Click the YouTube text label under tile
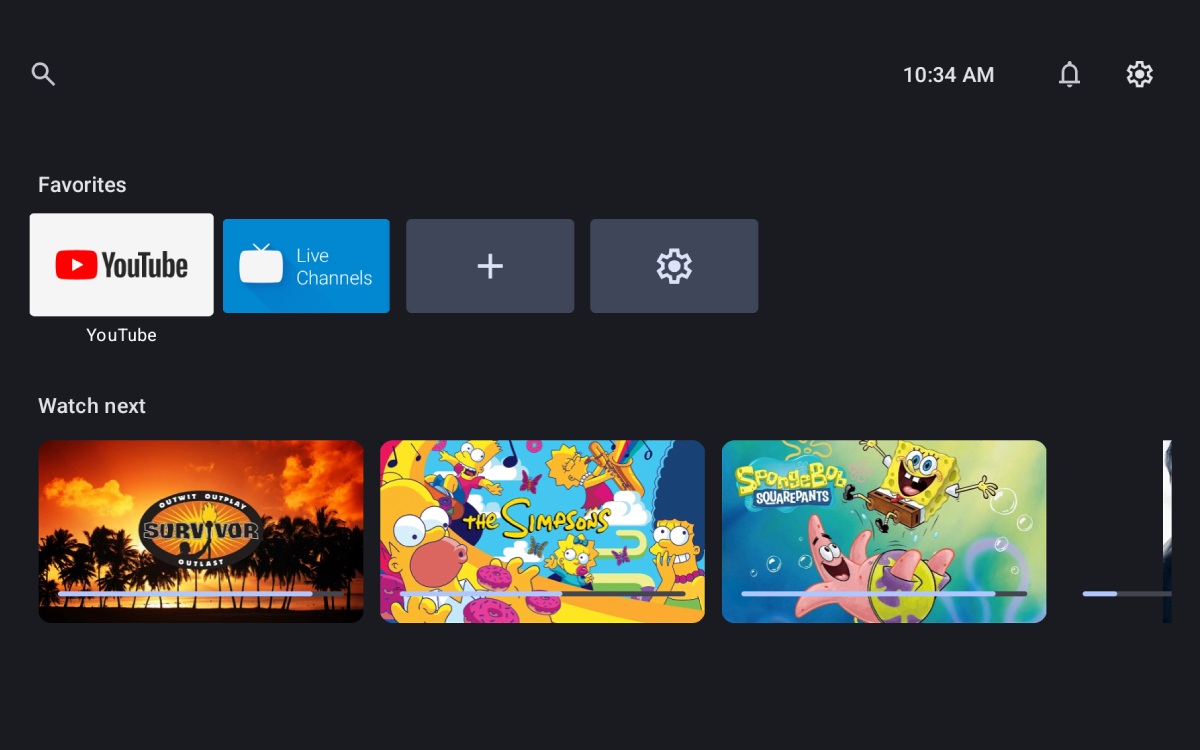 click(121, 335)
